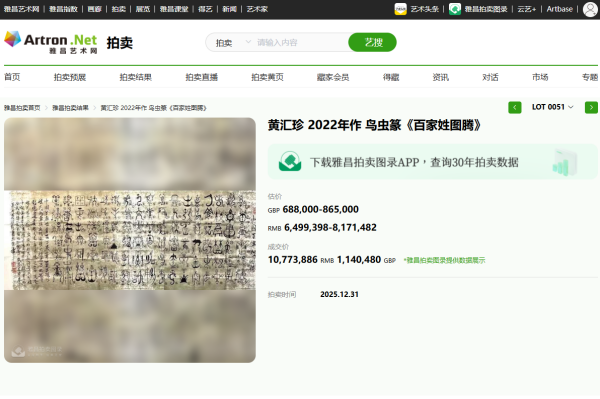Click hammer price 10,773,886 RMB
The image size is (600, 399).
click(x=301, y=260)
